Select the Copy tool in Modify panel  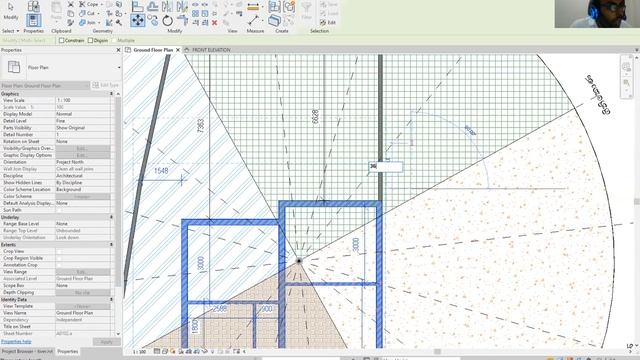153,20
